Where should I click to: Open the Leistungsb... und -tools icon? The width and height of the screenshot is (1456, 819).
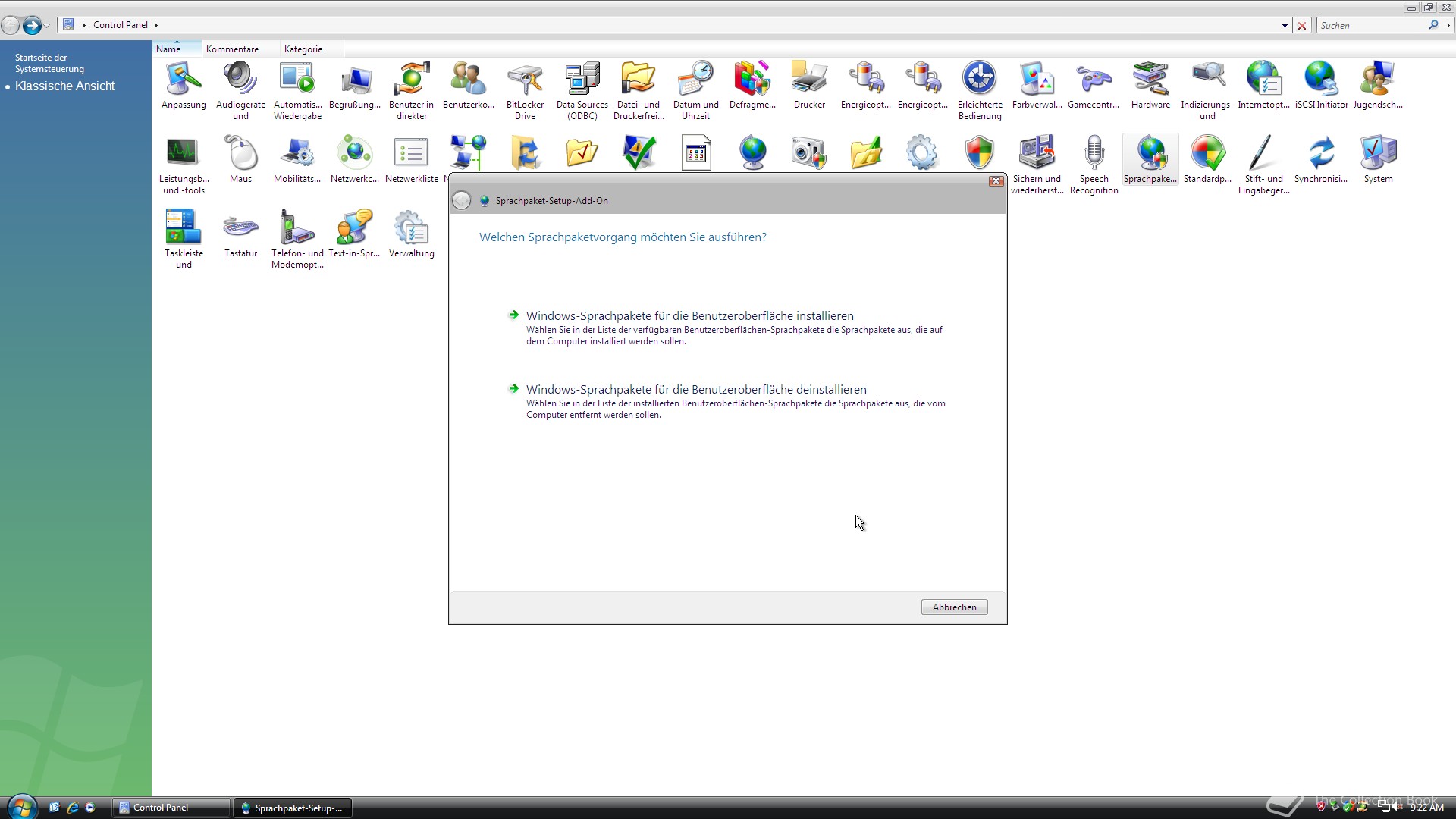[184, 165]
